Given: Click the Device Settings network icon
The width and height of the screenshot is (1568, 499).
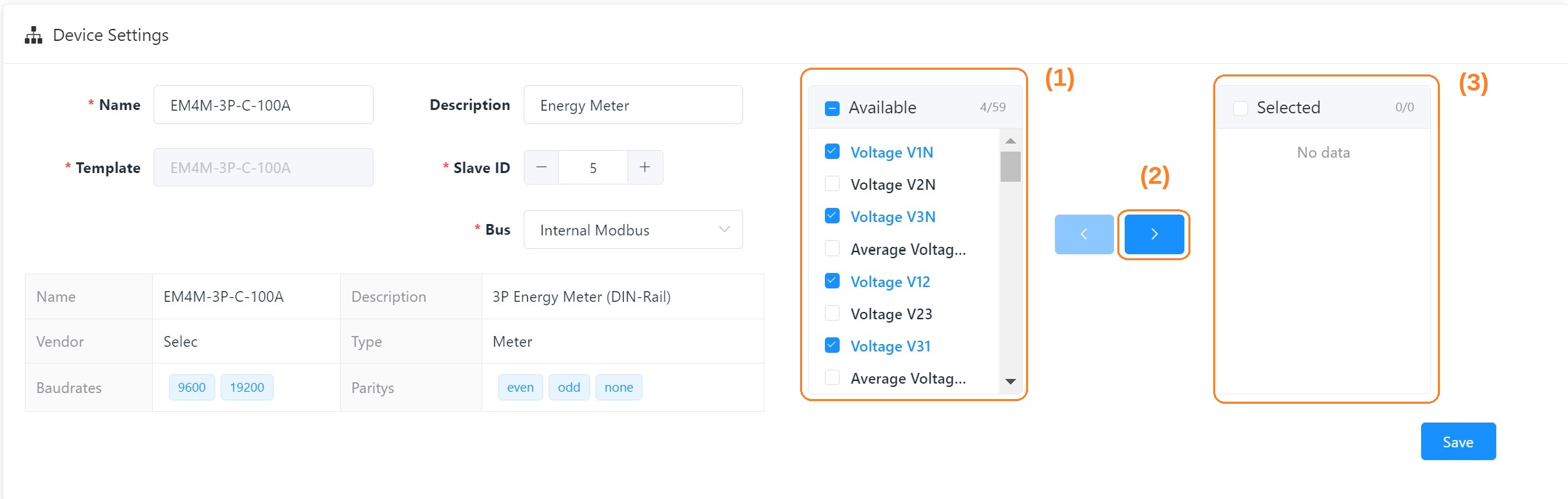Looking at the screenshot, I should point(33,36).
